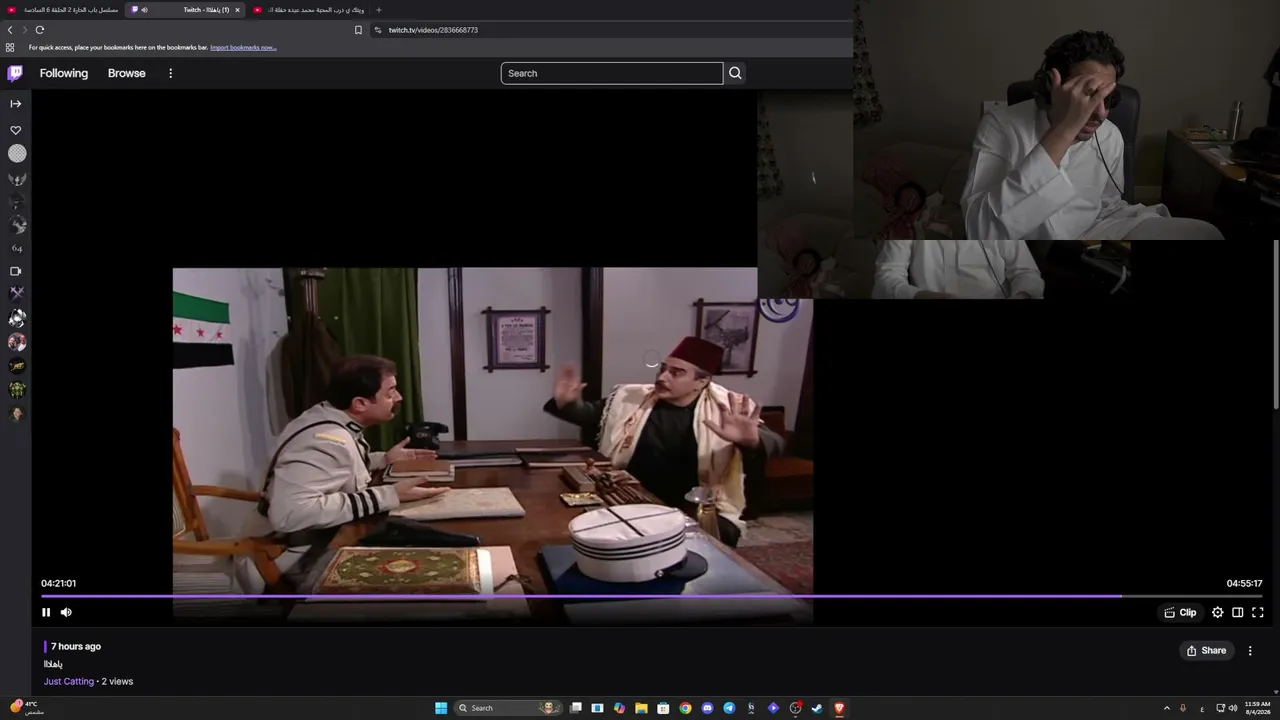Seek on the video progress bar
1280x720 pixels.
point(651,596)
